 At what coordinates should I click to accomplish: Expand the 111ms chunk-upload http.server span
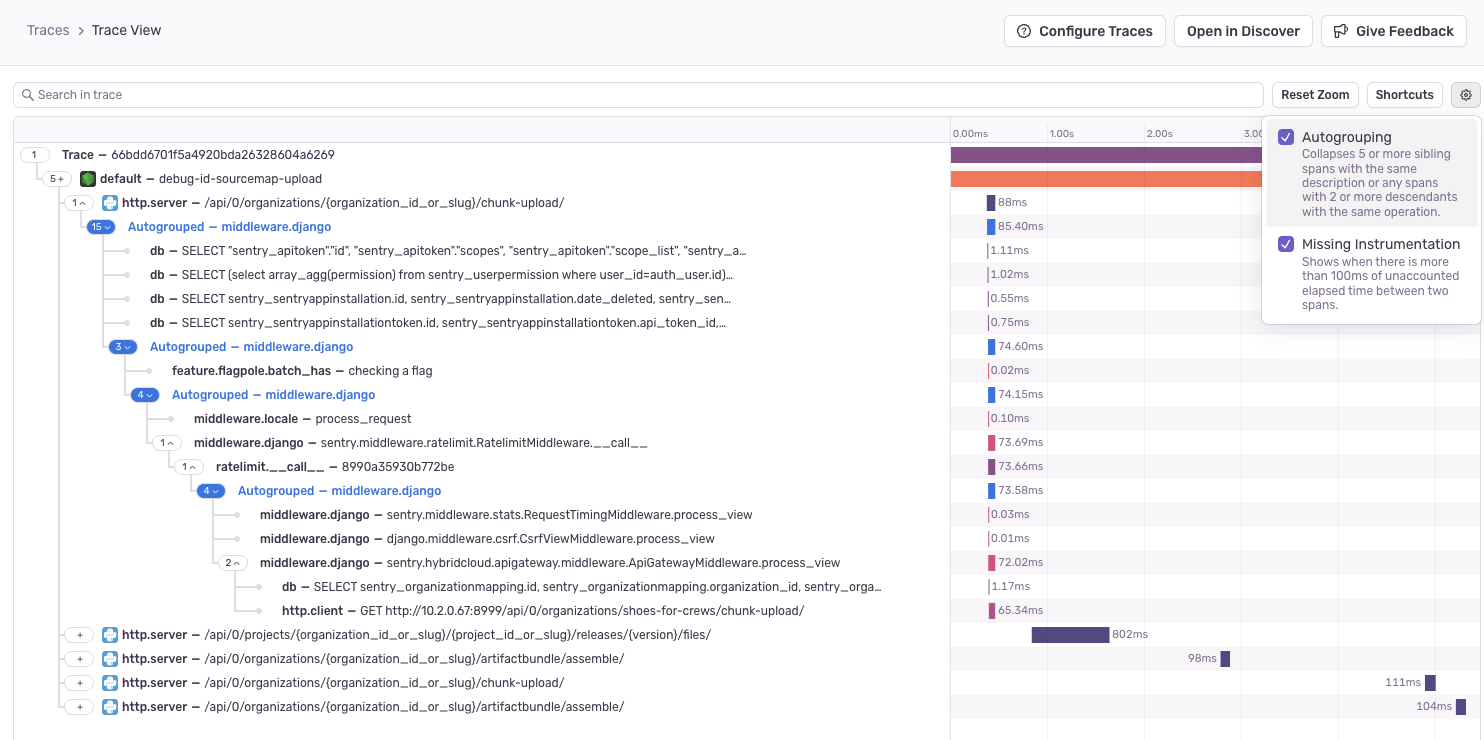tap(78, 683)
